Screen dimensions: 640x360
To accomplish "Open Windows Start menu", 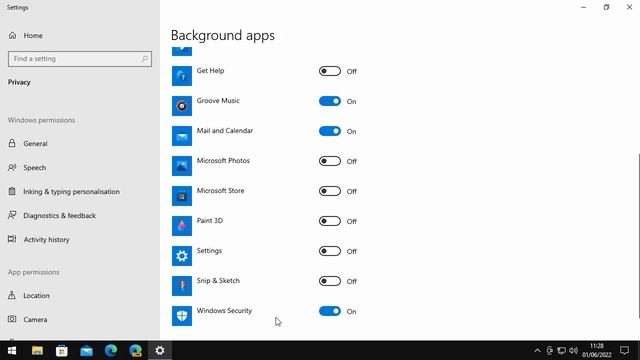I will click(x=12, y=351).
